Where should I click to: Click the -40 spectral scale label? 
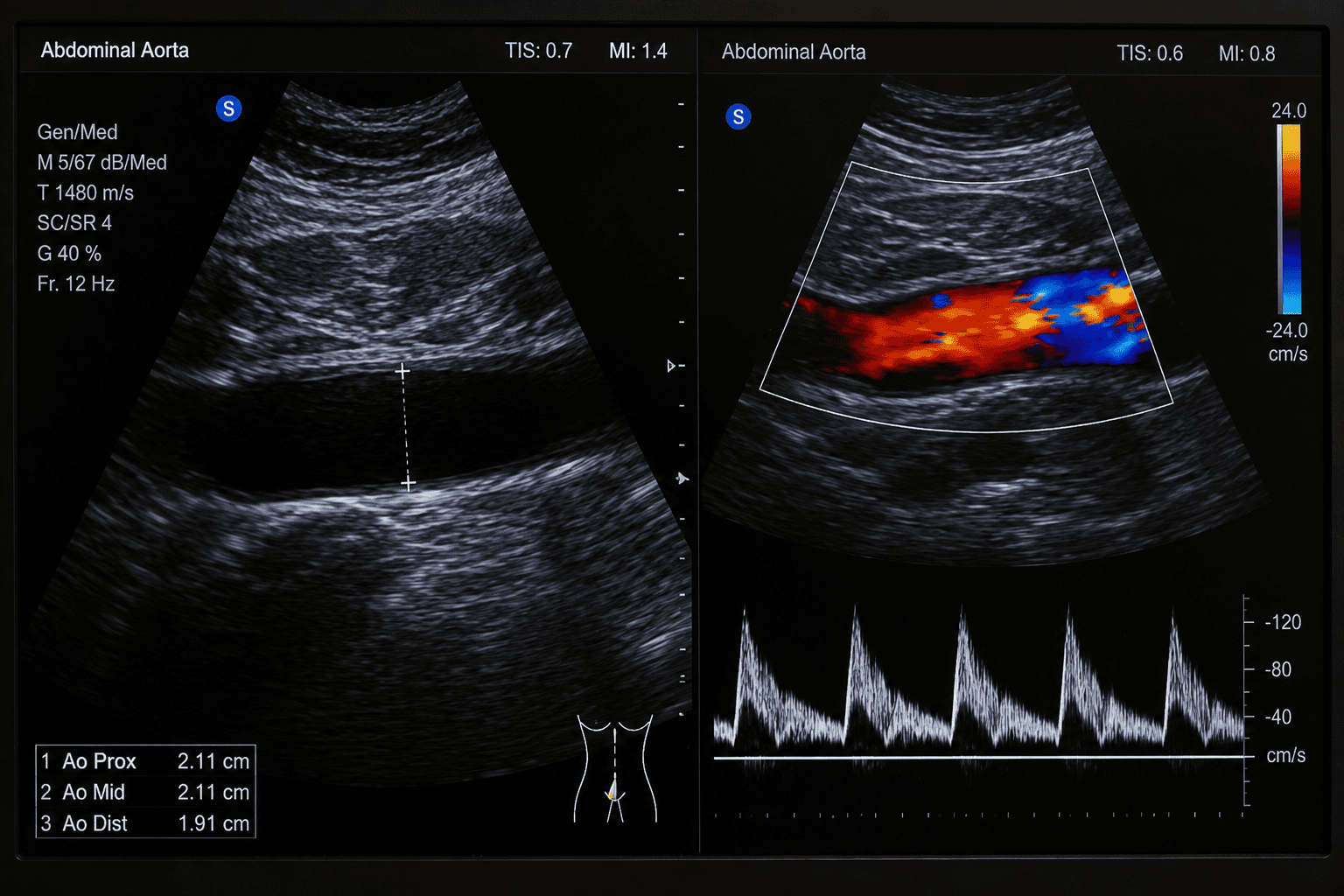point(1278,717)
